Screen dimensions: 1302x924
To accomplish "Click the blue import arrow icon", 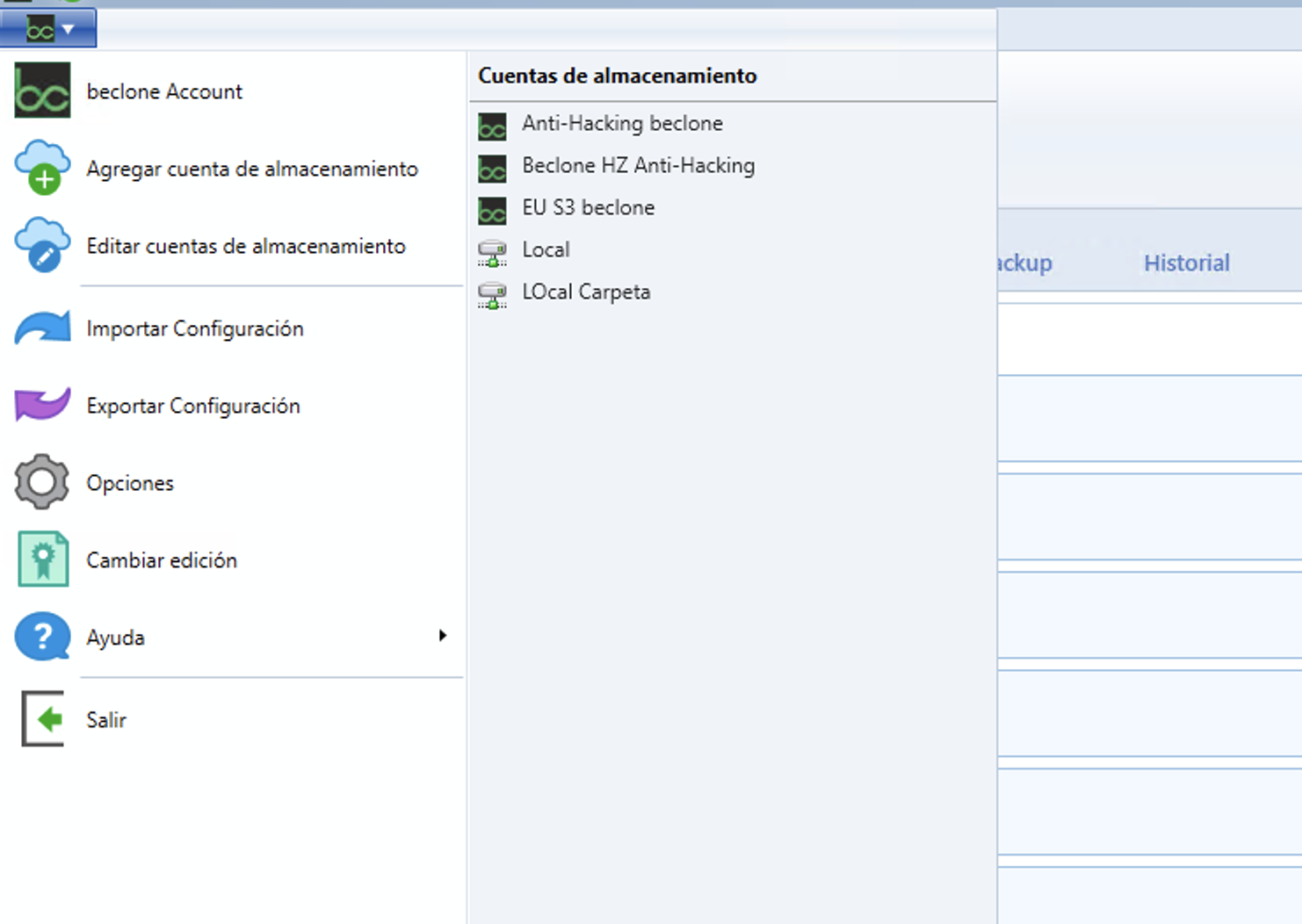I will (x=42, y=328).
